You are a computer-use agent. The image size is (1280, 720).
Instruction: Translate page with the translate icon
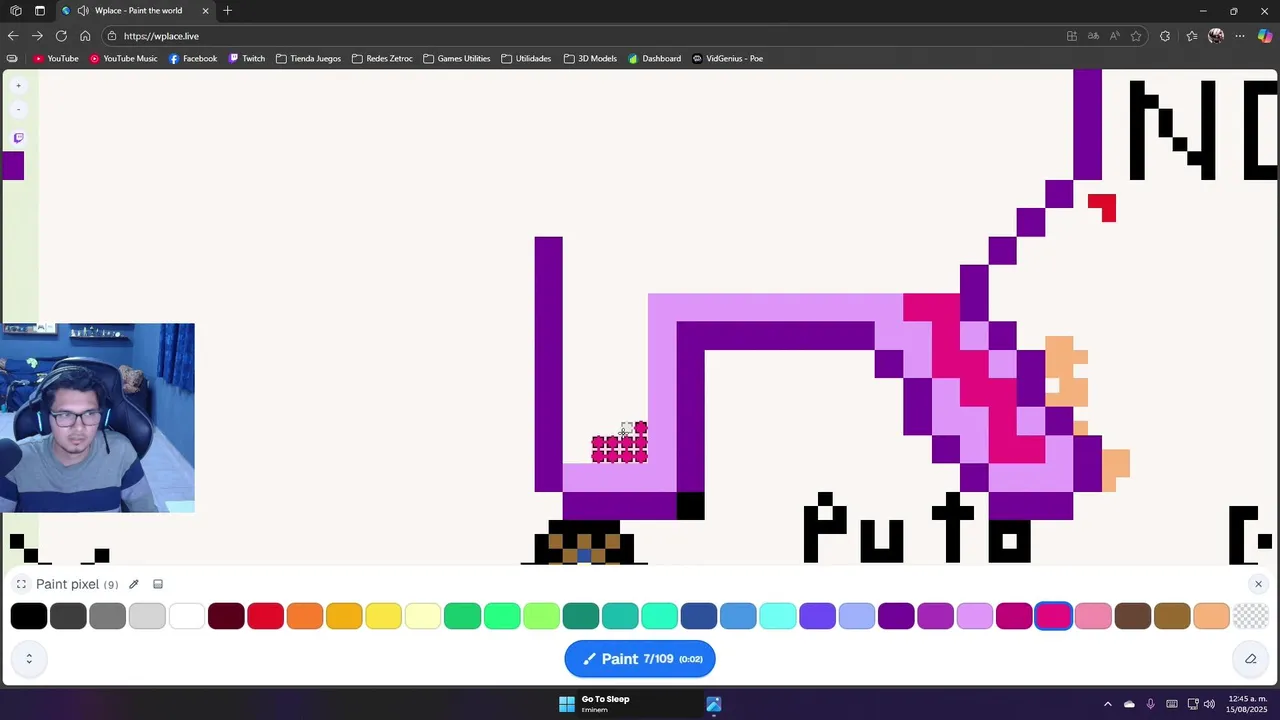pyautogui.click(x=1093, y=36)
